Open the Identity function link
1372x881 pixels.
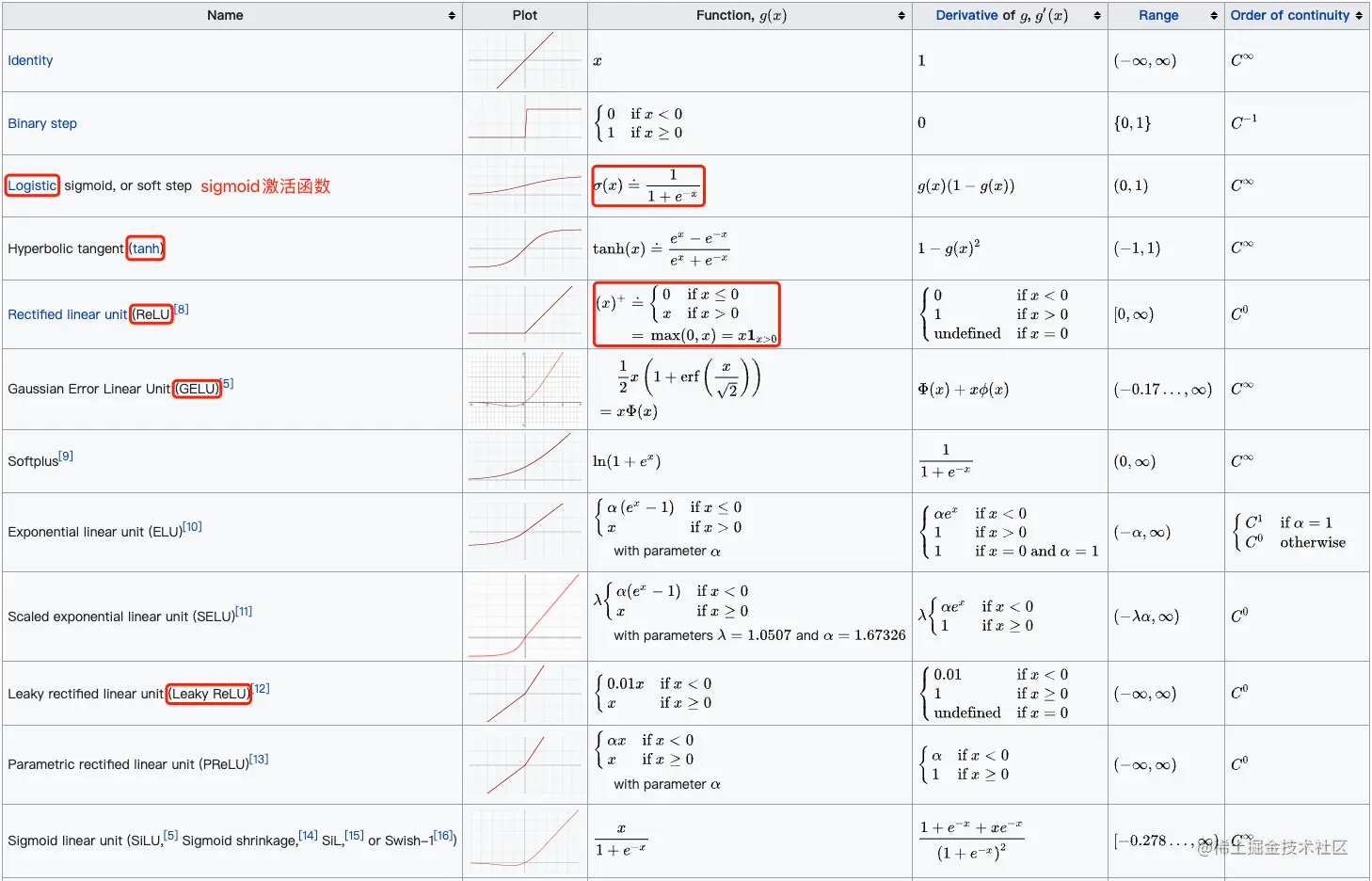[30, 60]
